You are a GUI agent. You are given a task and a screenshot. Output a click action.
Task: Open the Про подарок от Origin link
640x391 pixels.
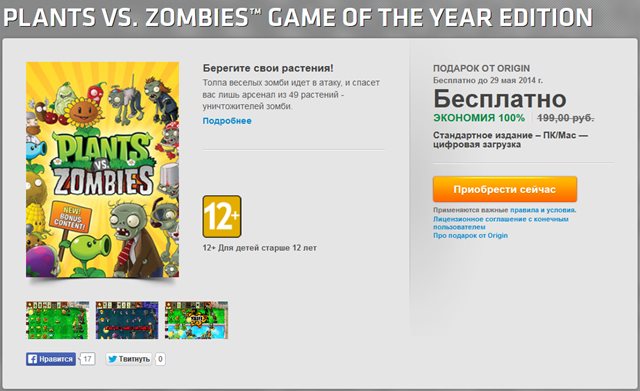tap(470, 235)
